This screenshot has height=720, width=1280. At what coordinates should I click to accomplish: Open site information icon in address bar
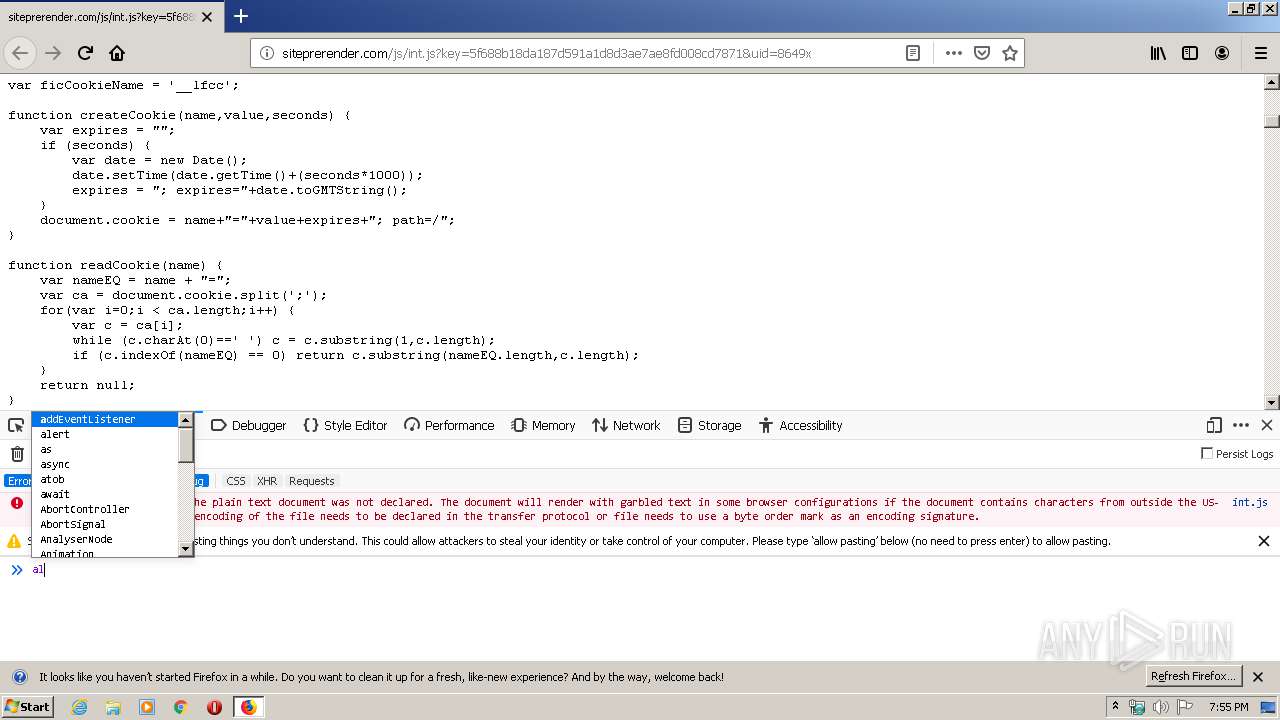click(x=267, y=53)
